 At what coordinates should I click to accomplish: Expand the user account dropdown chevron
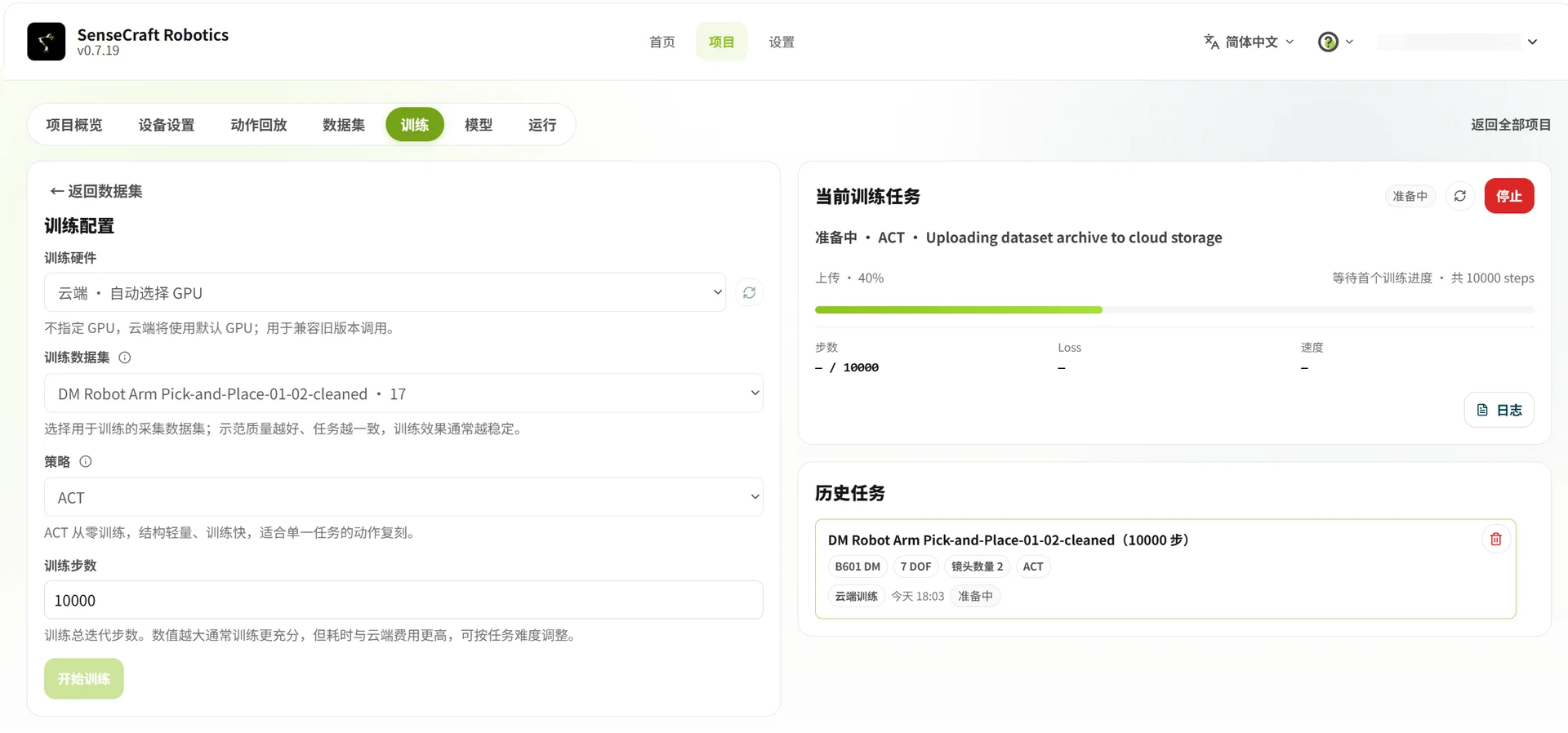click(1532, 42)
